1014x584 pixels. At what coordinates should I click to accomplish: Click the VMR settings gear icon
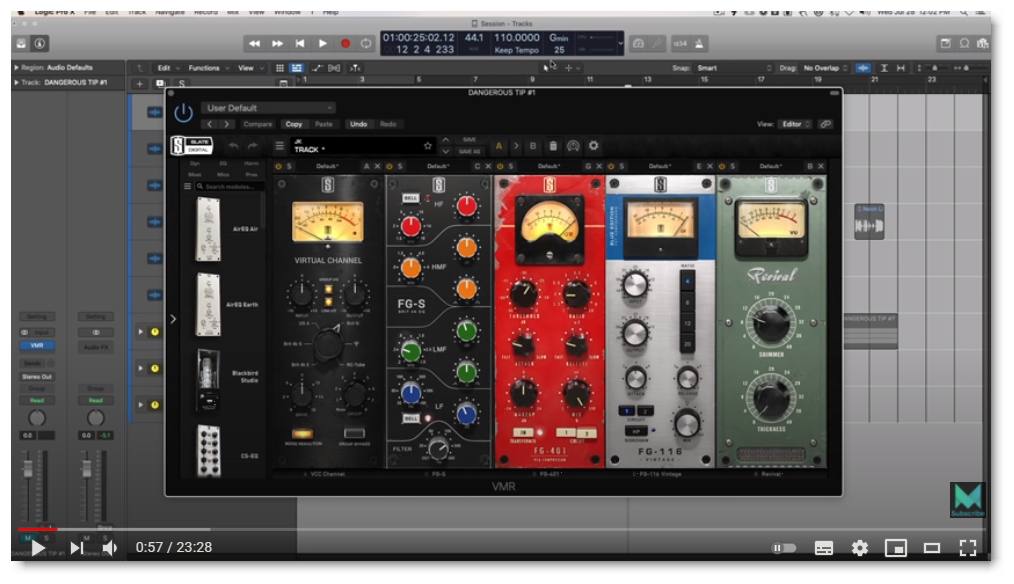[x=594, y=146]
